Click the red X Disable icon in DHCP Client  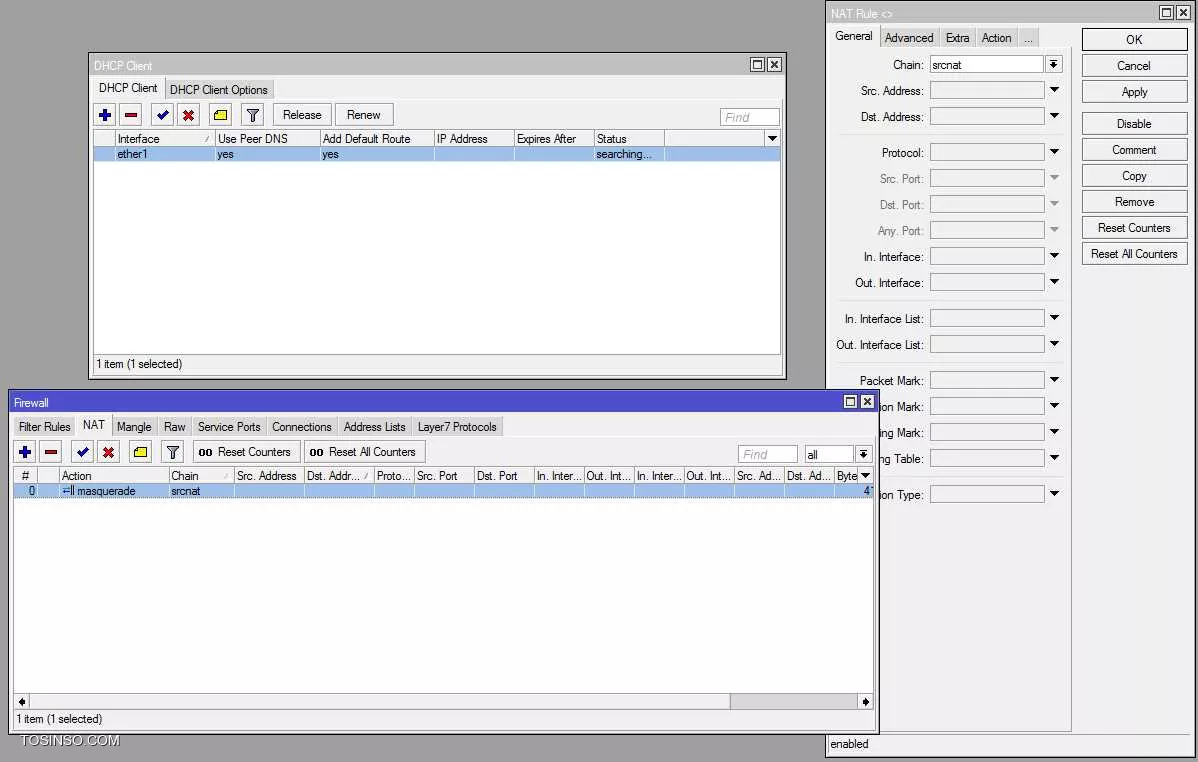point(188,115)
